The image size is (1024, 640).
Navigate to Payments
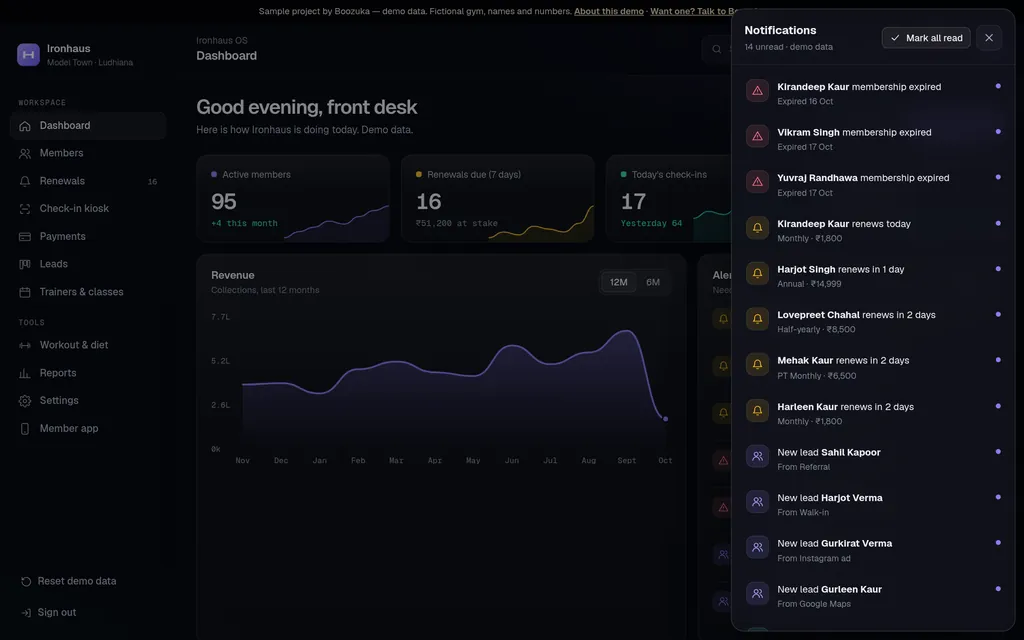pos(88,236)
